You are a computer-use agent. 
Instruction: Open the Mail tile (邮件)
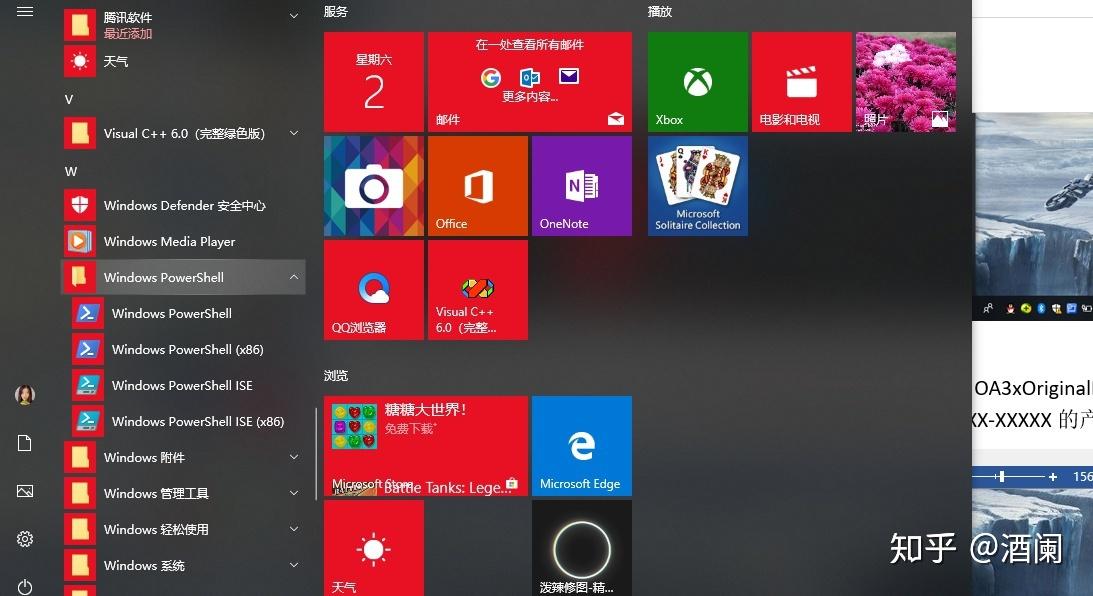[x=530, y=82]
